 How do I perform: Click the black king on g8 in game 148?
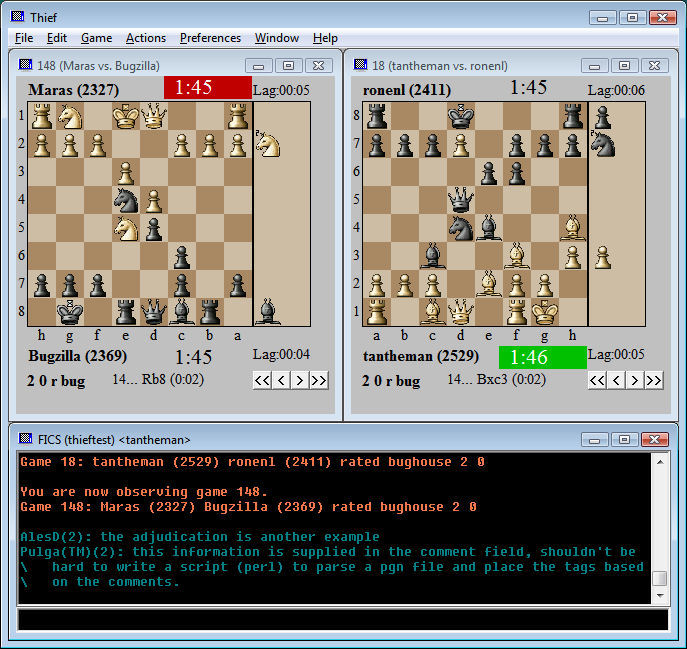pos(70,312)
